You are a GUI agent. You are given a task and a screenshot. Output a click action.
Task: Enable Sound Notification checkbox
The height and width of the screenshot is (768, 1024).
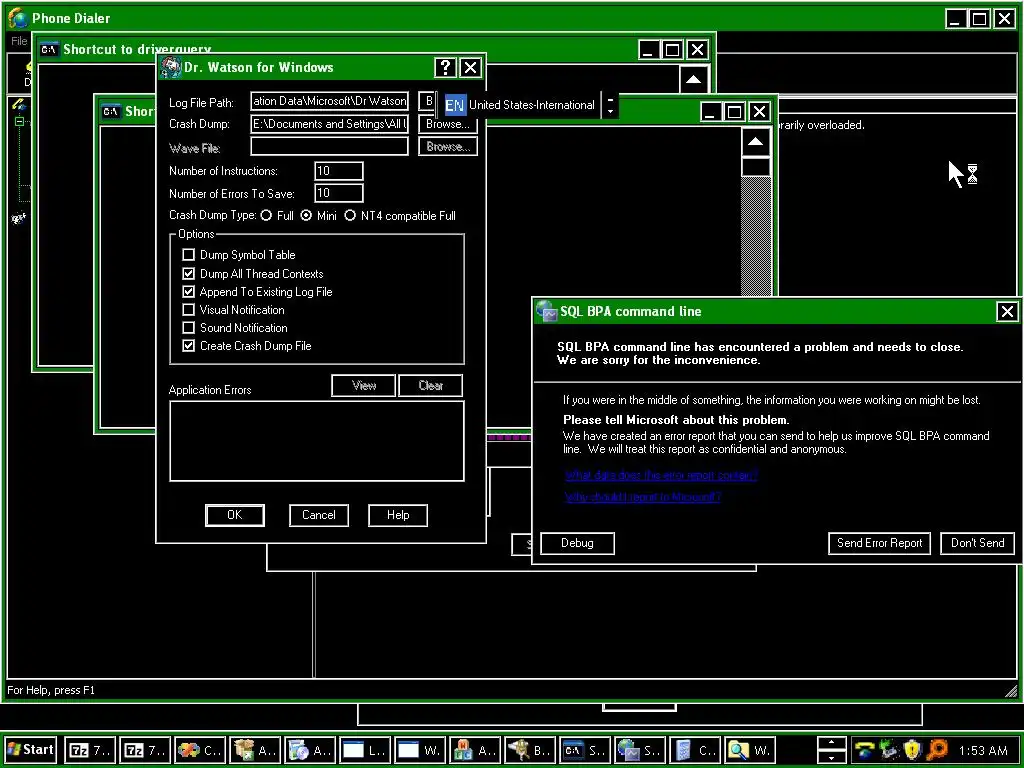click(x=189, y=328)
